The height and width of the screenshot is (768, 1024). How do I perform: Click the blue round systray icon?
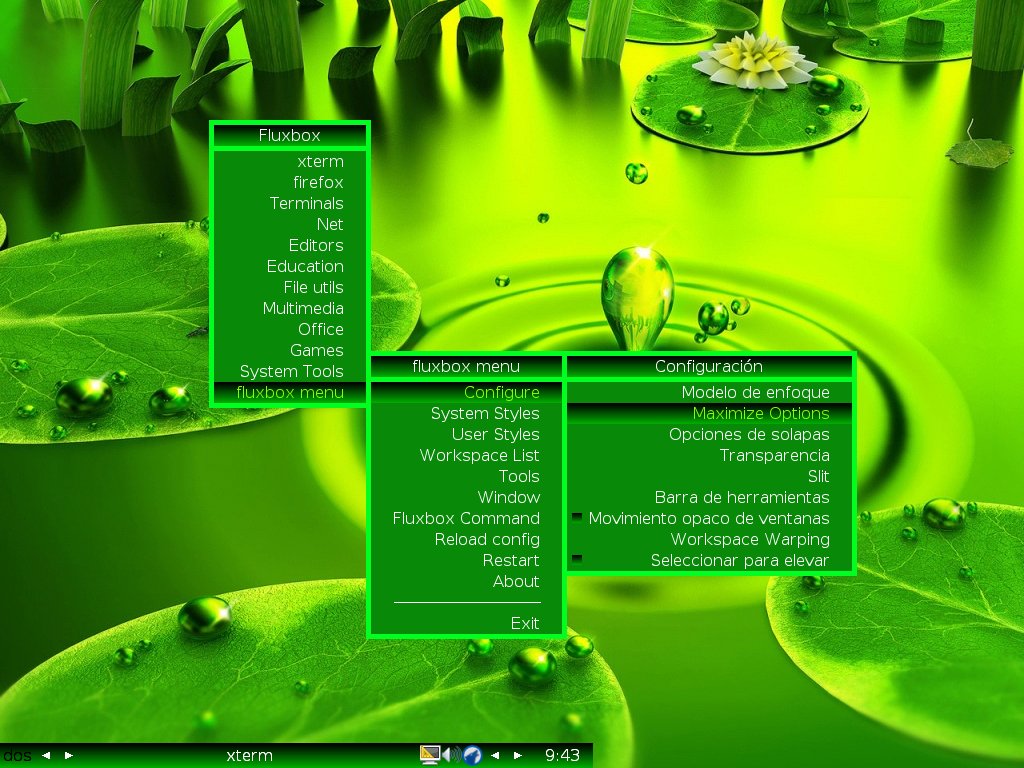pyautogui.click(x=473, y=755)
